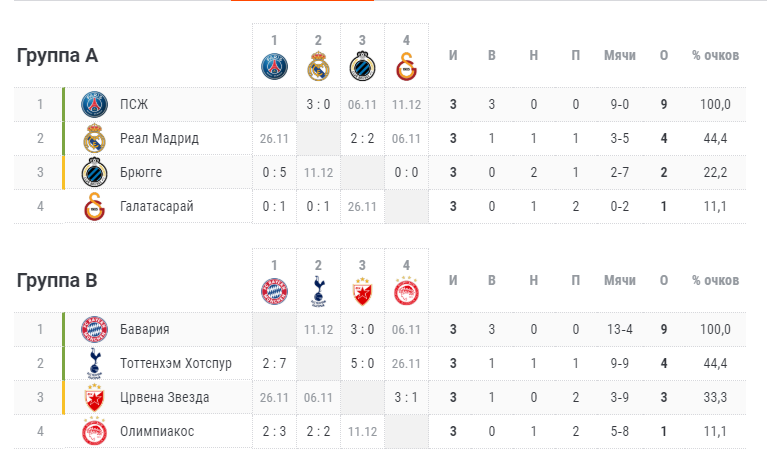
Task: Click Tottenham crest beside Тоттенхэм Хотспур
Action: [x=94, y=363]
